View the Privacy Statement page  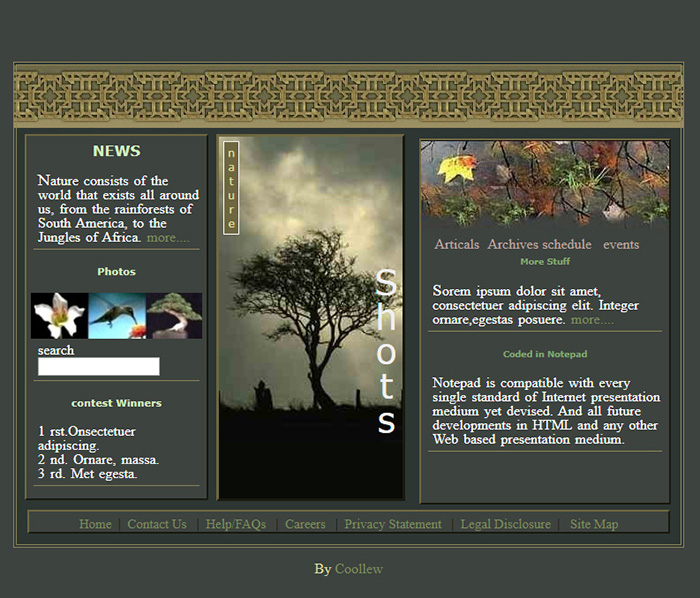pos(393,524)
